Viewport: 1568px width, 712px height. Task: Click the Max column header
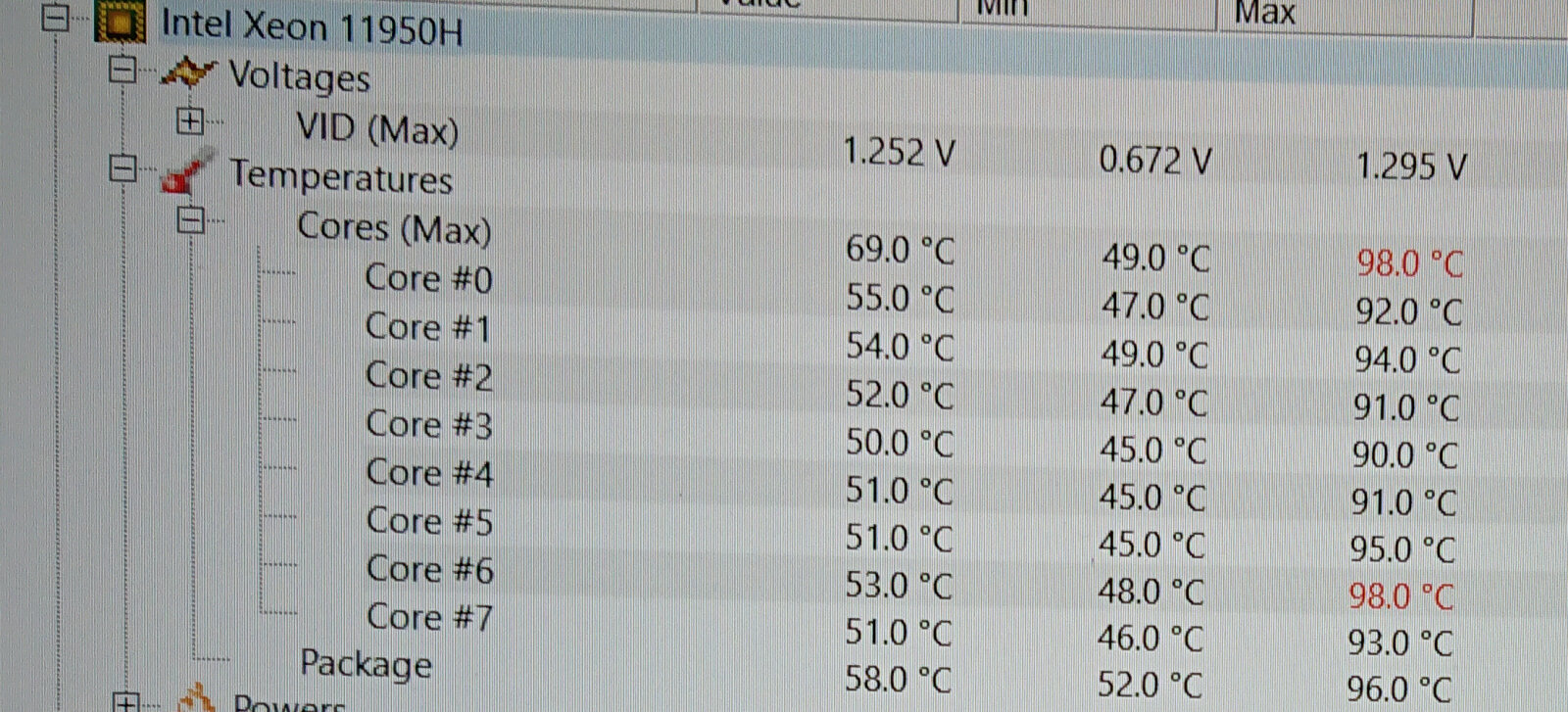point(1264,13)
